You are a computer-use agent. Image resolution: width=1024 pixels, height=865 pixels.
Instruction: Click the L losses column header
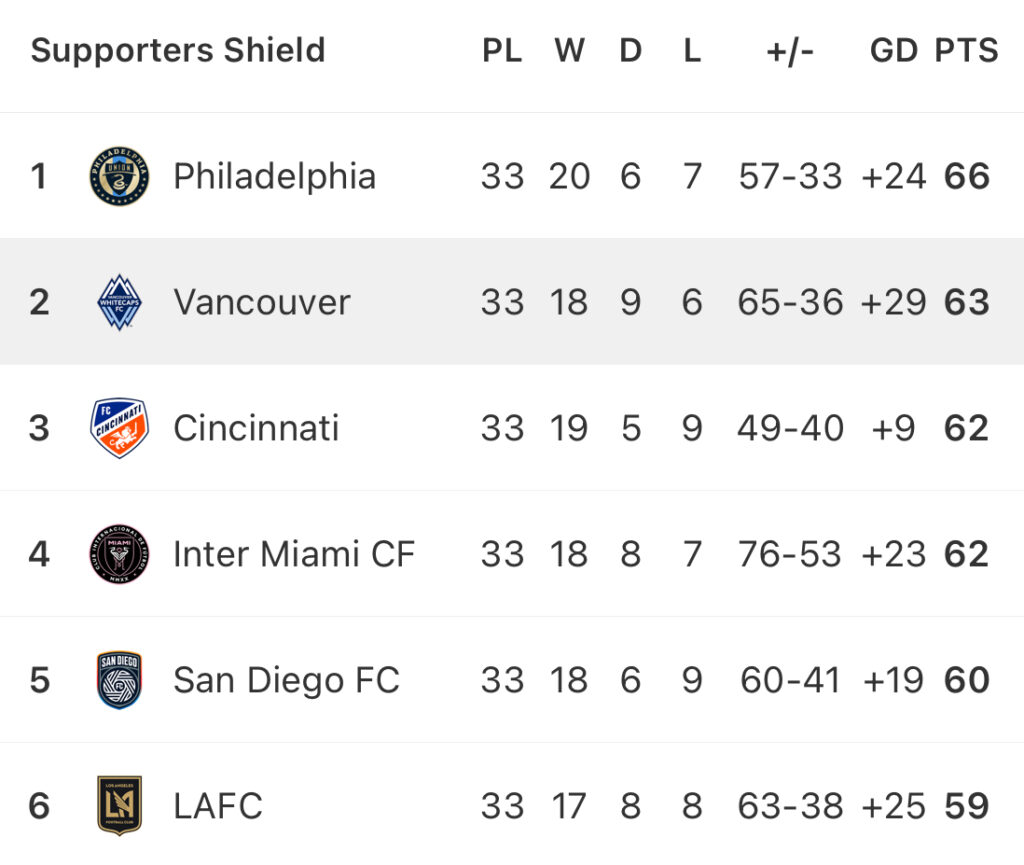point(692,50)
